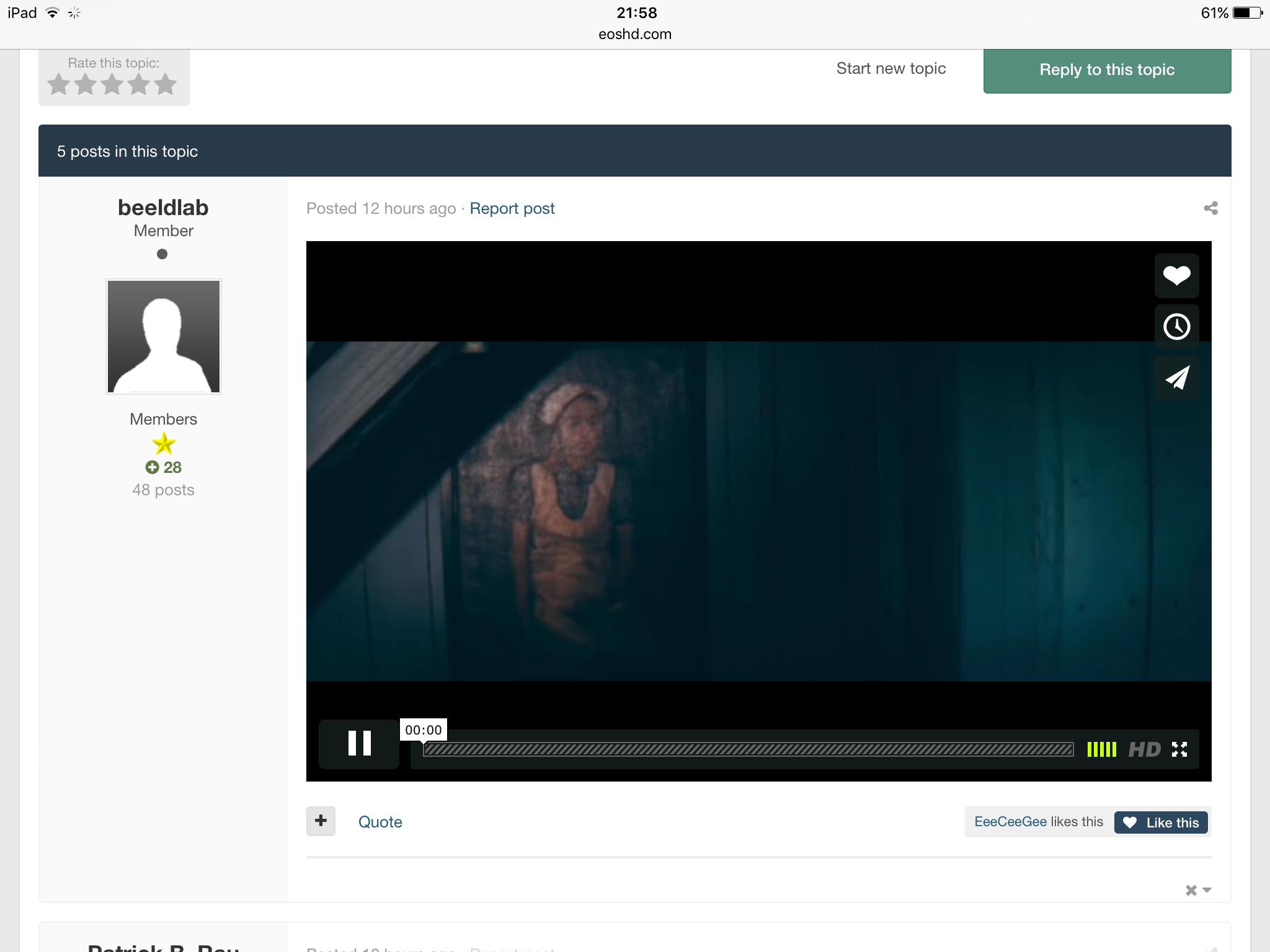1270x952 pixels.
Task: Click Reply to this topic button
Action: pyautogui.click(x=1107, y=70)
